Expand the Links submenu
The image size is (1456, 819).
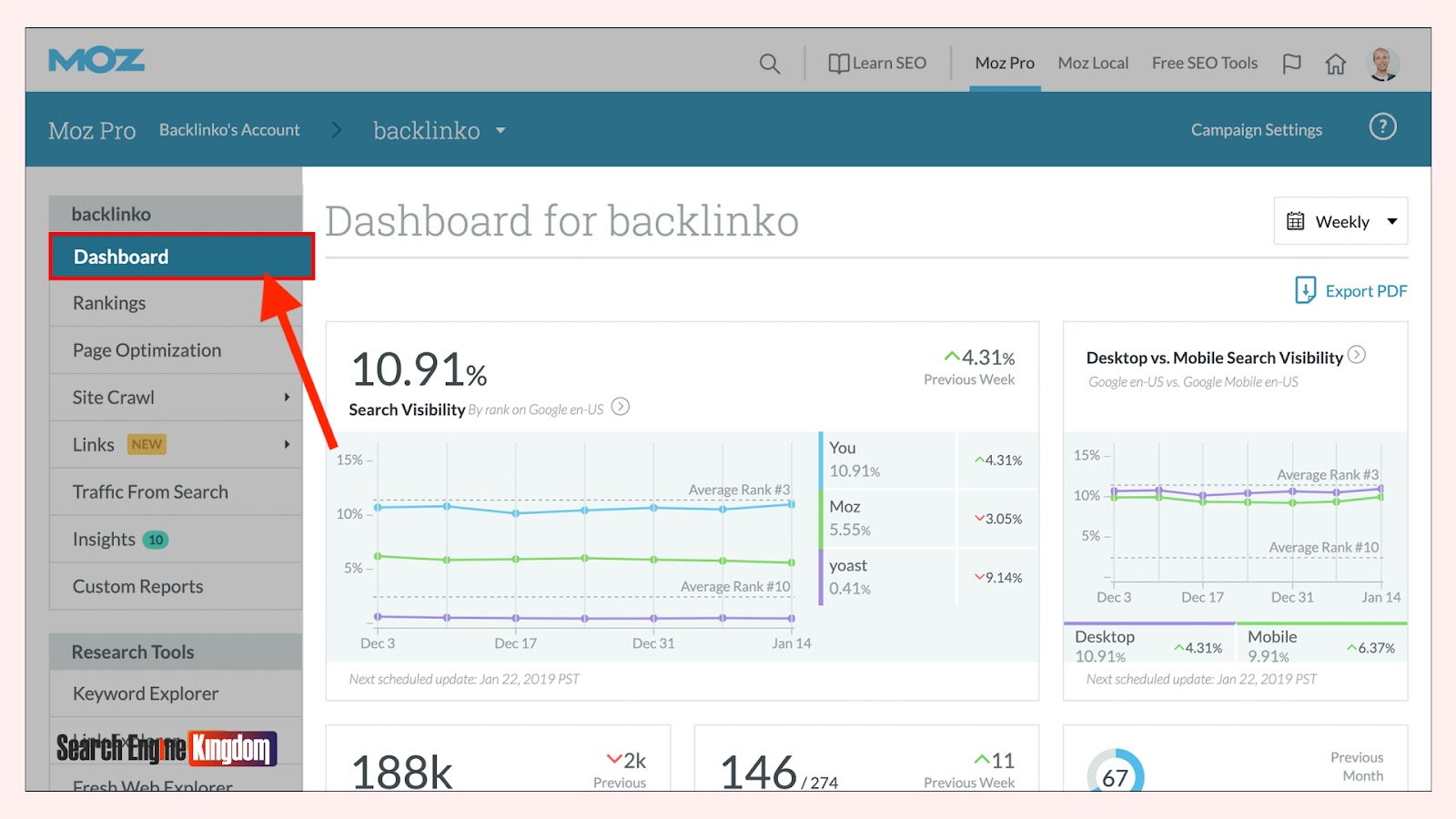tap(287, 445)
